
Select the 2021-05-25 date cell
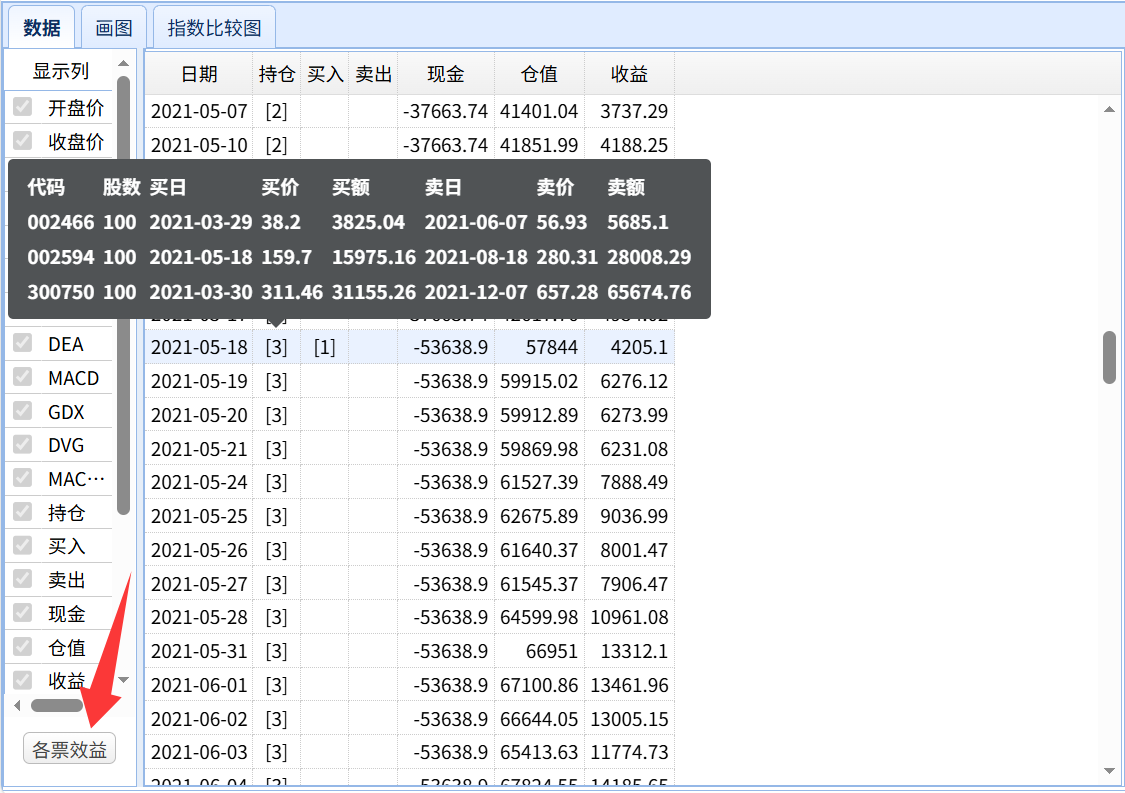[x=198, y=516]
